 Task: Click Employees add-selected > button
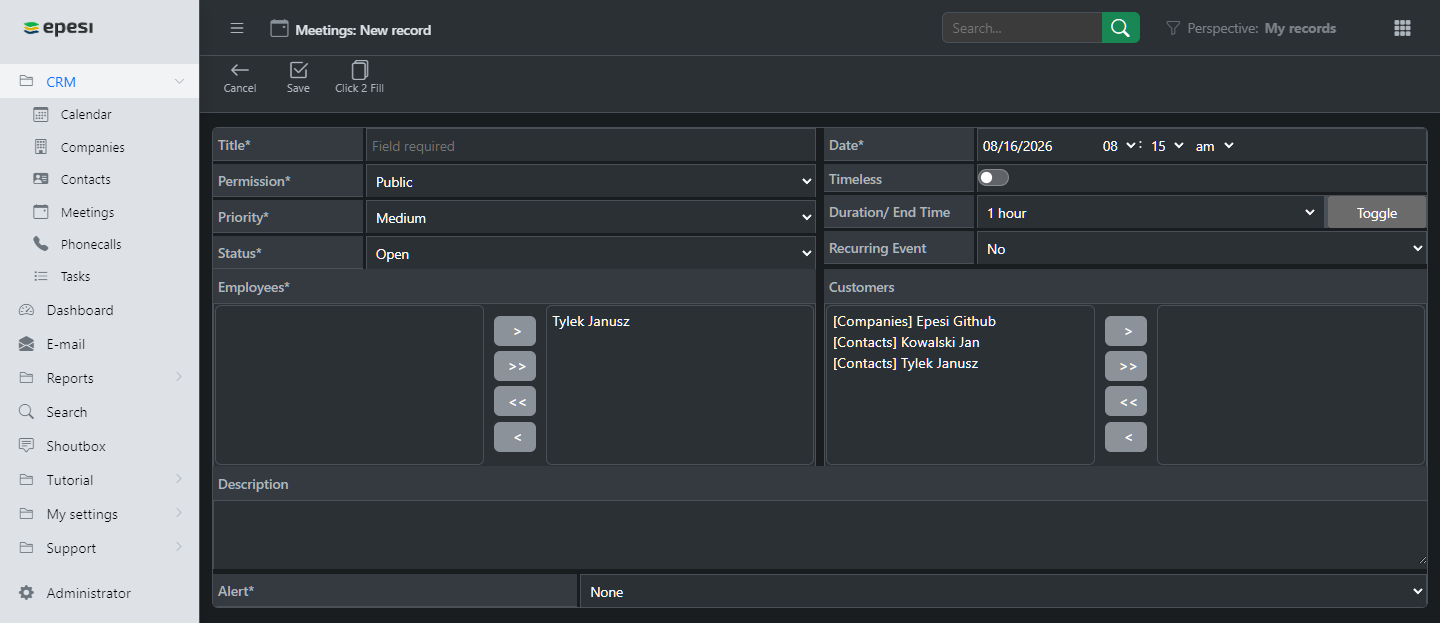coord(515,331)
